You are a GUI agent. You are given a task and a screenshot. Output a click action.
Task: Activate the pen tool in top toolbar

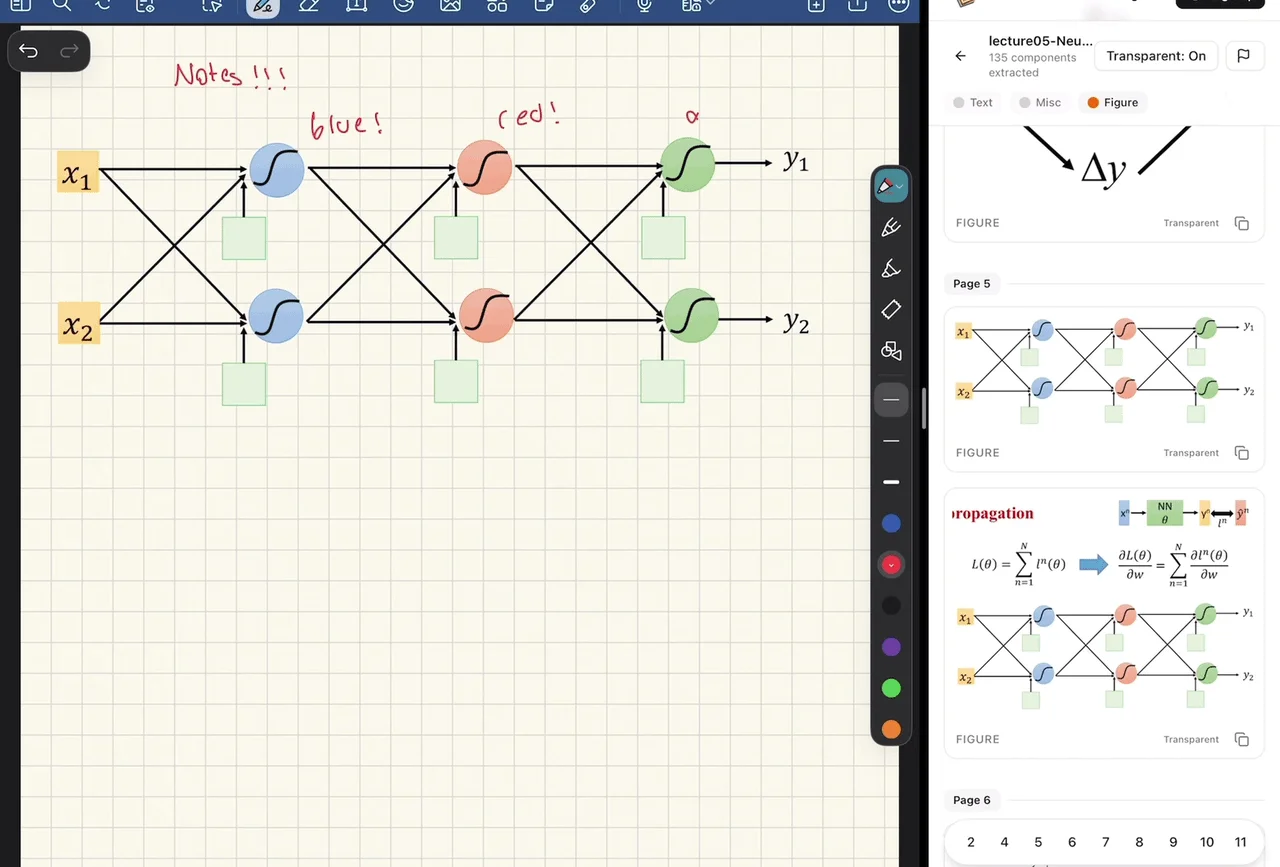pyautogui.click(x=263, y=6)
